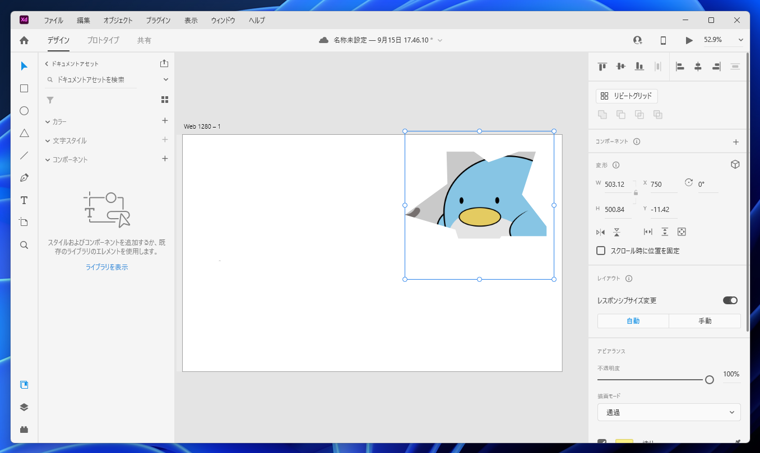Toggle レスポンシブサイズ変更 switch

(730, 300)
